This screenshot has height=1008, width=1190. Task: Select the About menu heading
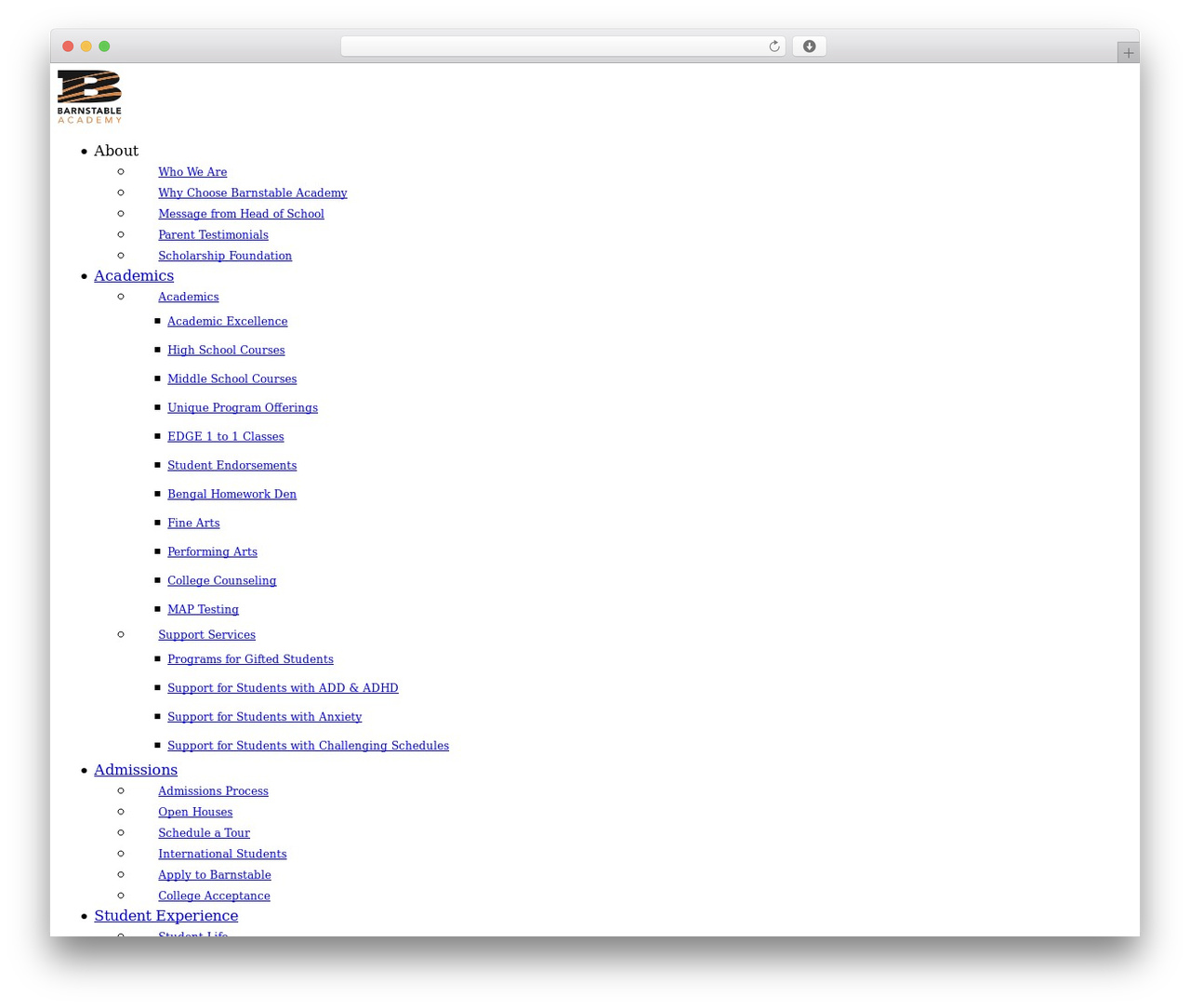pyautogui.click(x=116, y=151)
